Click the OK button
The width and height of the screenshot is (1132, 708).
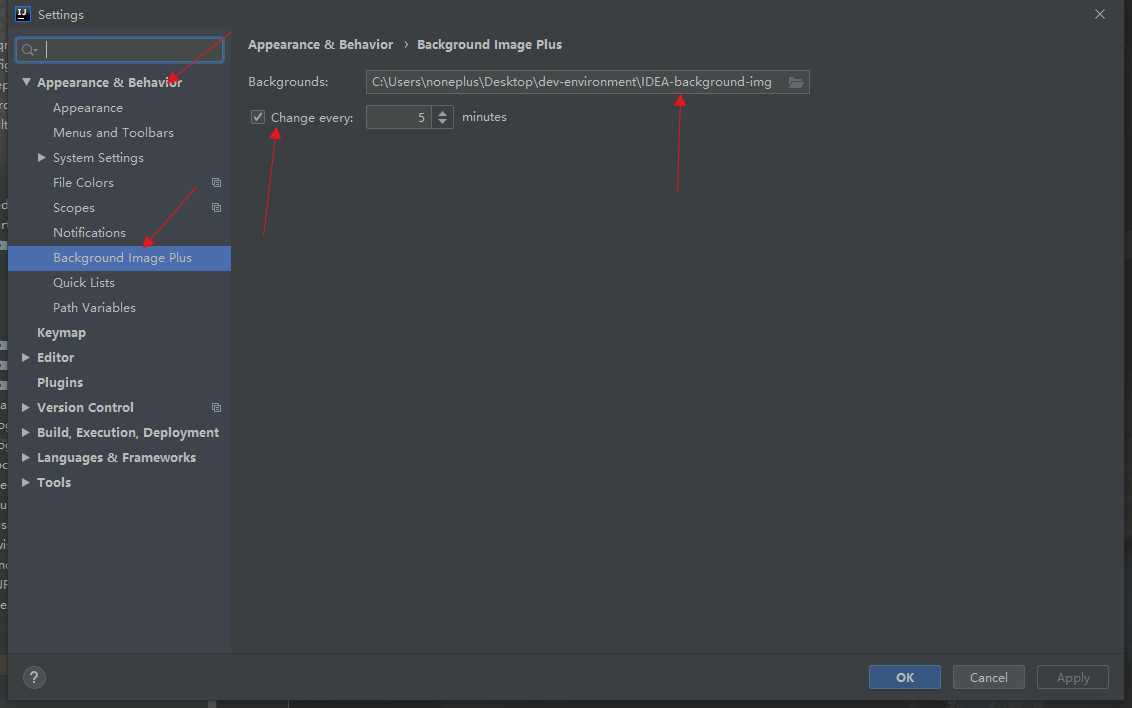tap(905, 677)
